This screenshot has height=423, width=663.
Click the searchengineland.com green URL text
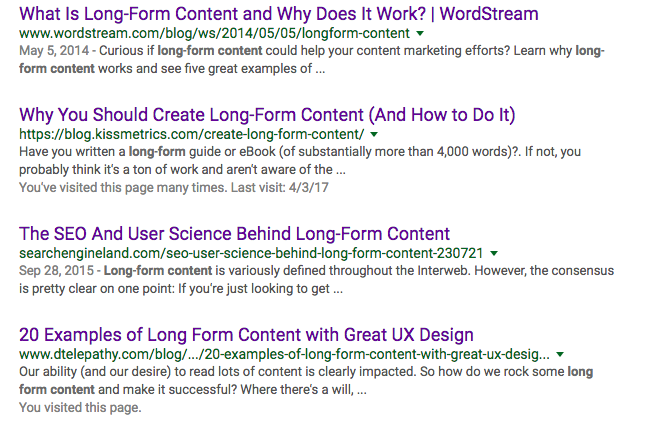[251, 253]
